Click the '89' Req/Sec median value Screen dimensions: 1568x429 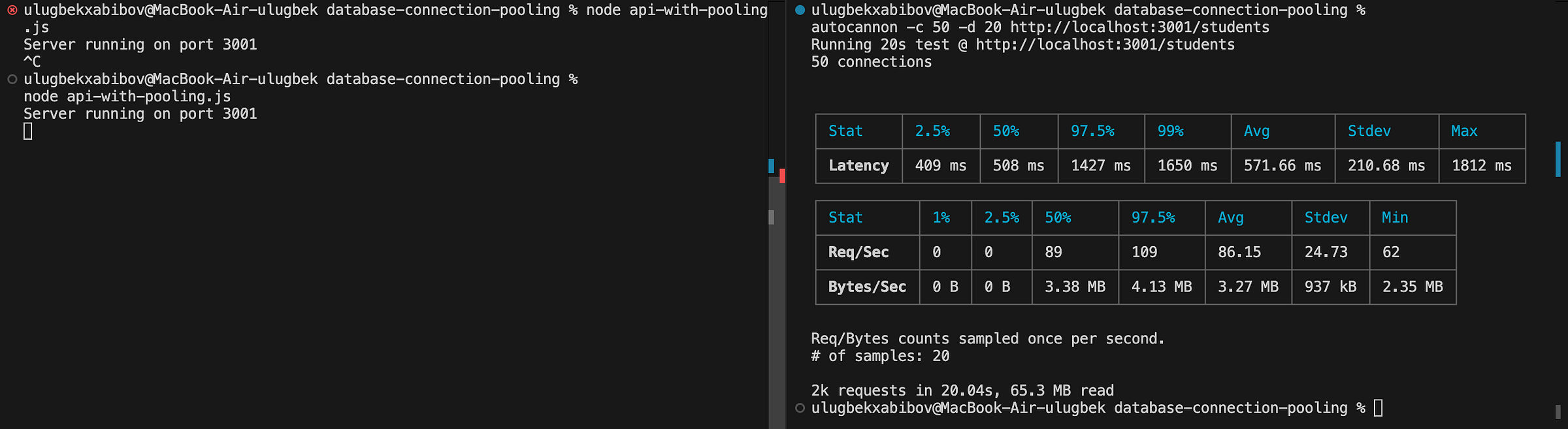[1053, 252]
